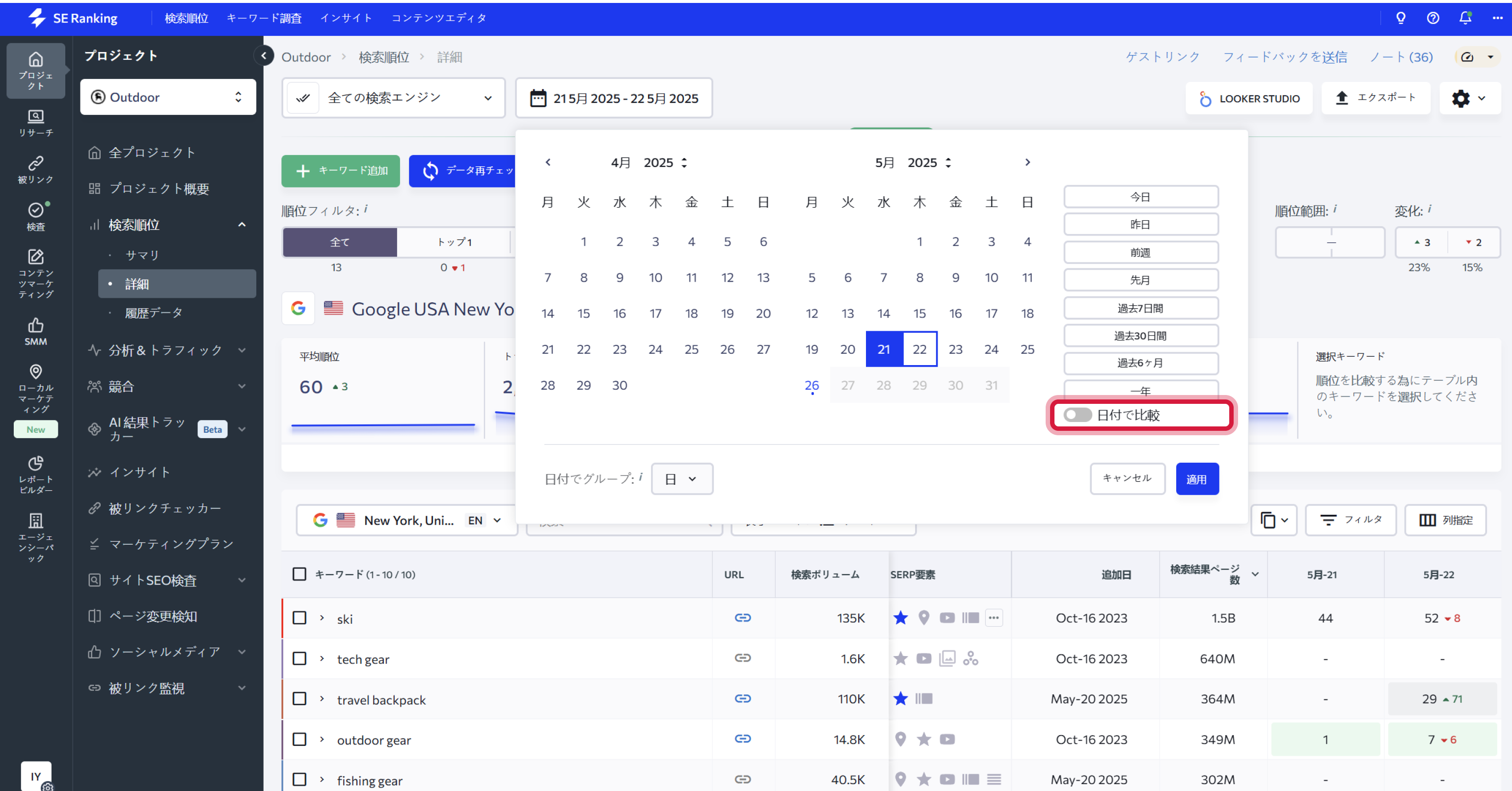Select the サマリ submenu item
Screen dimensions: 1512x791
click(x=142, y=255)
